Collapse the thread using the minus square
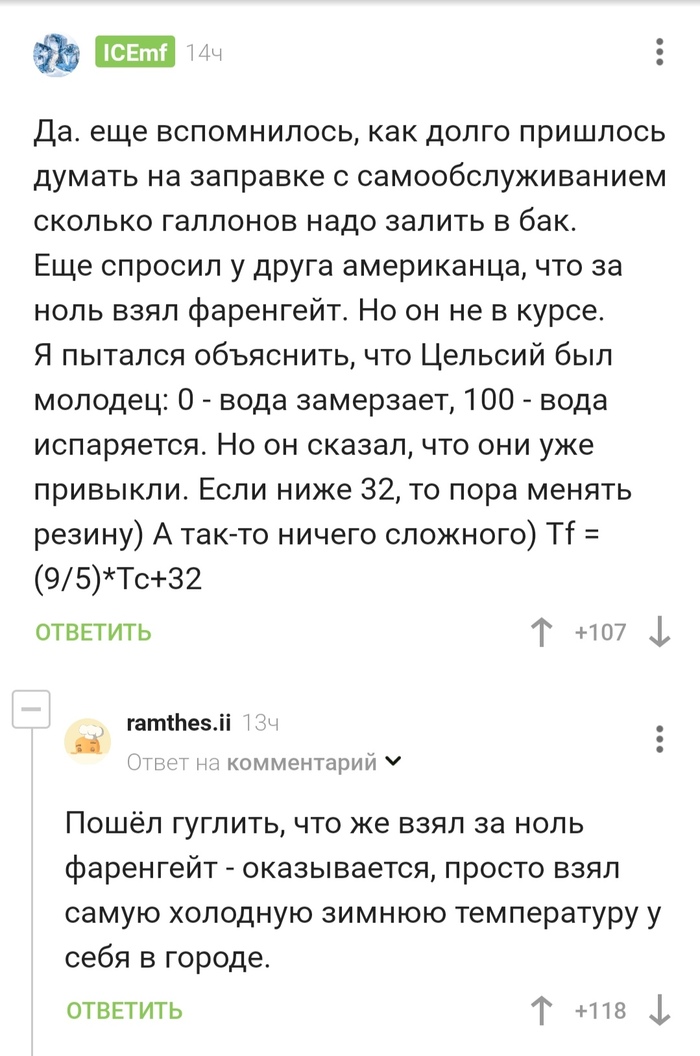The image size is (700, 1056). coord(33,710)
